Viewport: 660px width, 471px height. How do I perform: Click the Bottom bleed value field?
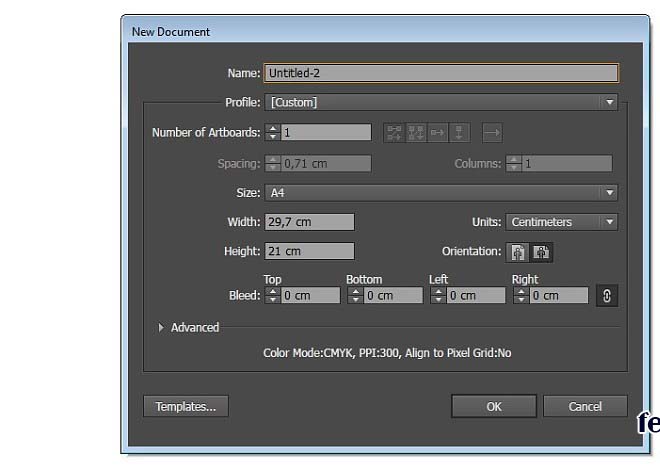393,295
